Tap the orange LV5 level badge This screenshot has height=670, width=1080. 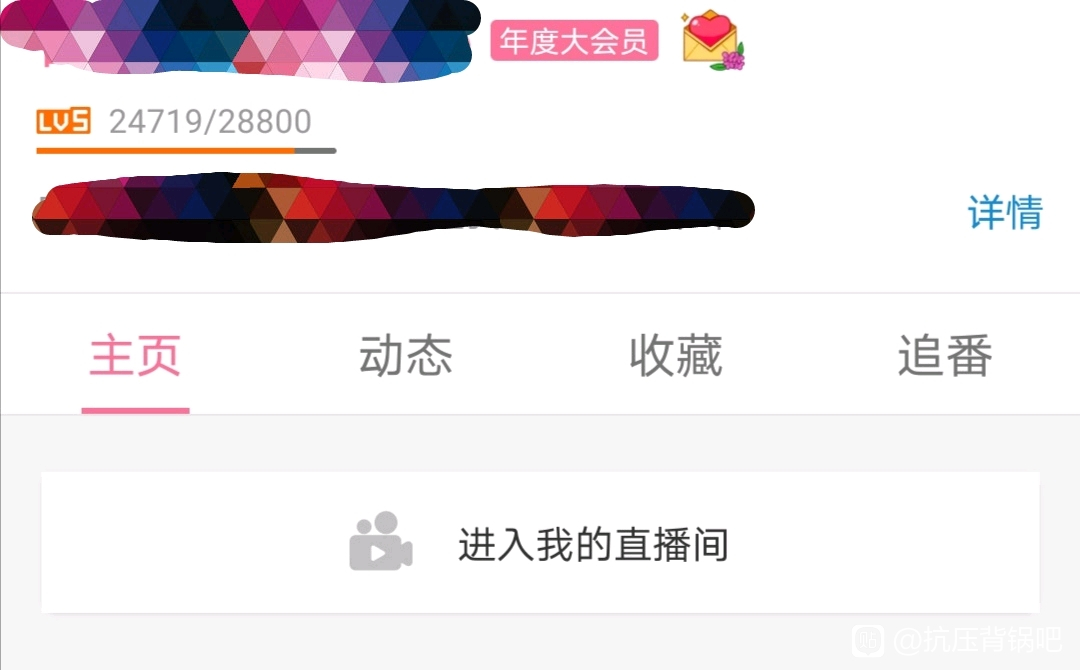[x=63, y=121]
